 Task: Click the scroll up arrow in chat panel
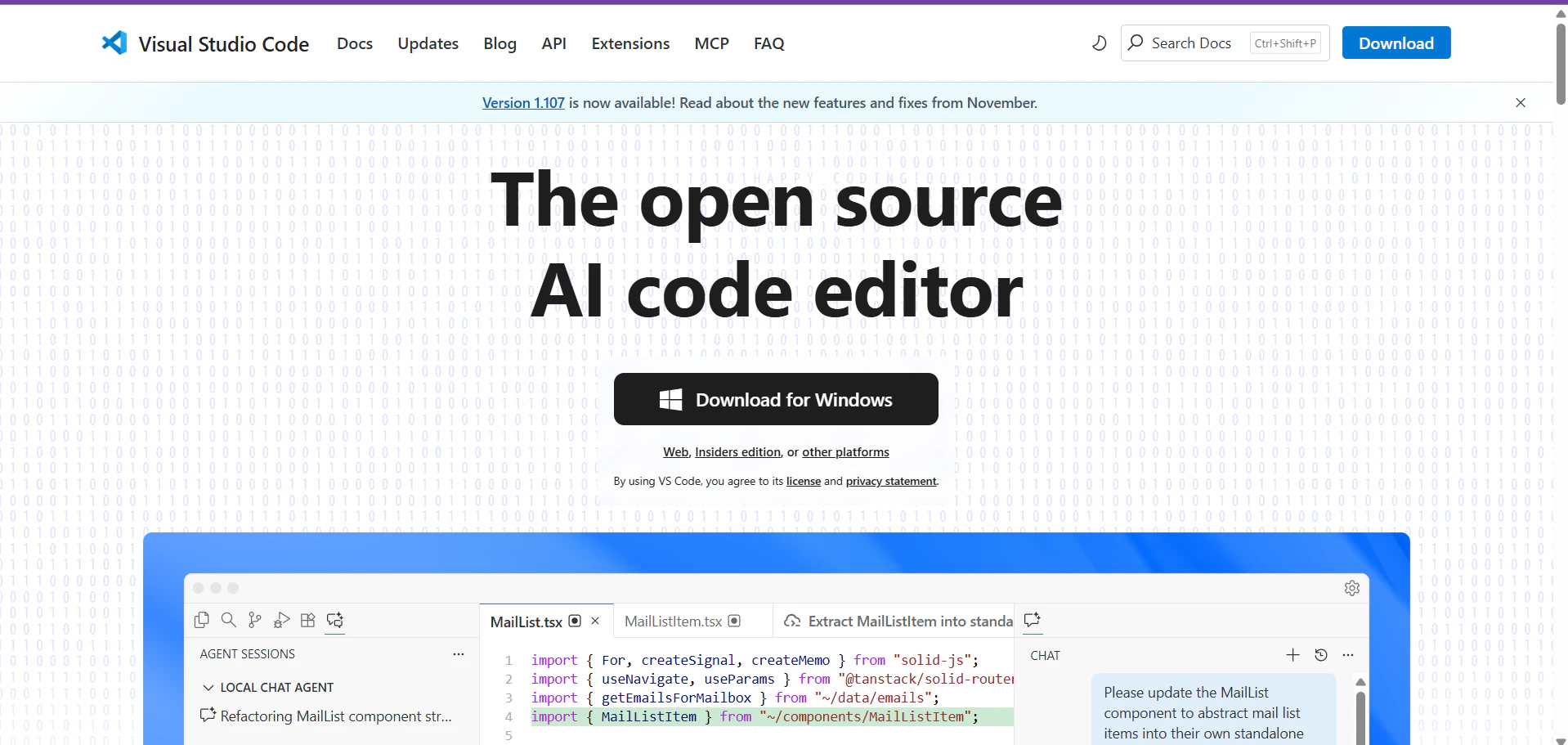(x=1360, y=682)
